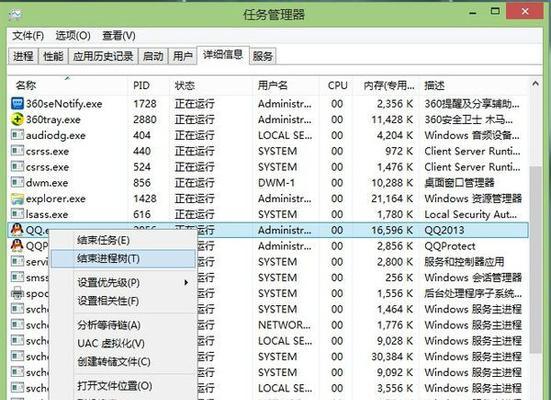Click the Windows 会话管理器 description
Viewport: 551px width, 400px height.
point(473,278)
